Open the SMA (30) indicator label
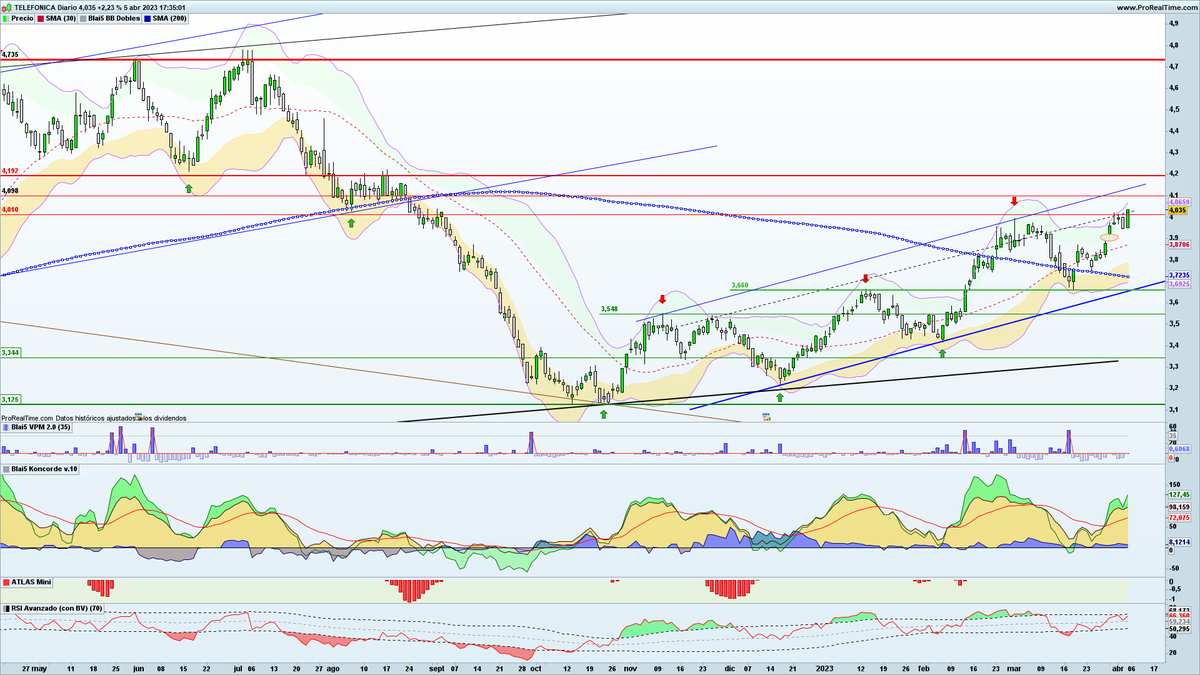Image resolution: width=1200 pixels, height=675 pixels. (x=61, y=19)
